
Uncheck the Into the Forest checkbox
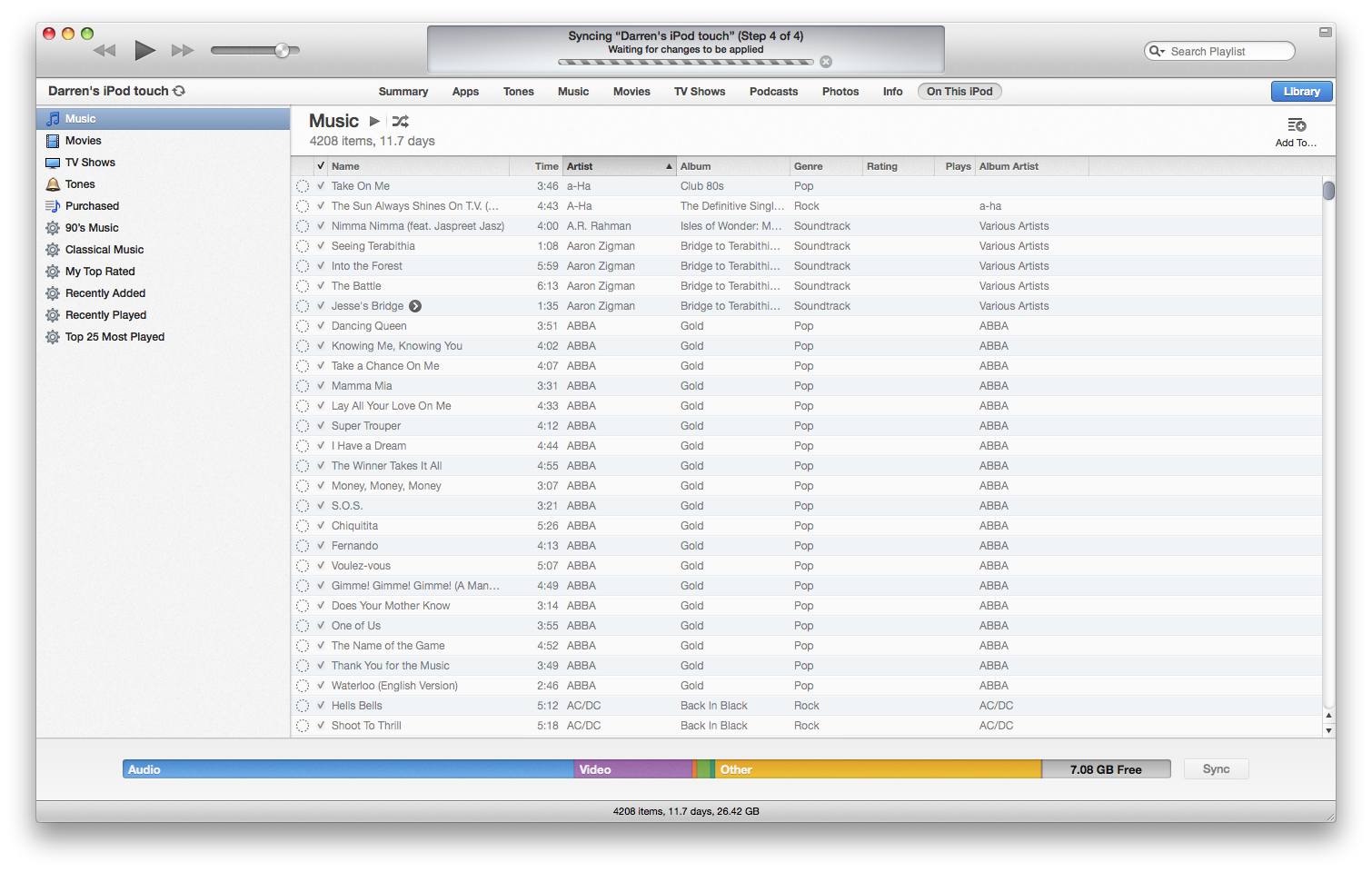pyautogui.click(x=321, y=266)
